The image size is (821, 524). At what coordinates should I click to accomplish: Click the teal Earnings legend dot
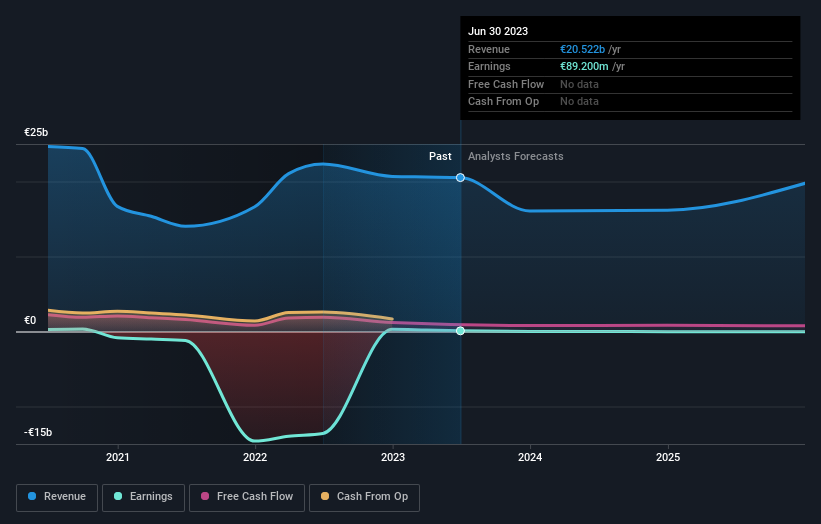(x=118, y=496)
